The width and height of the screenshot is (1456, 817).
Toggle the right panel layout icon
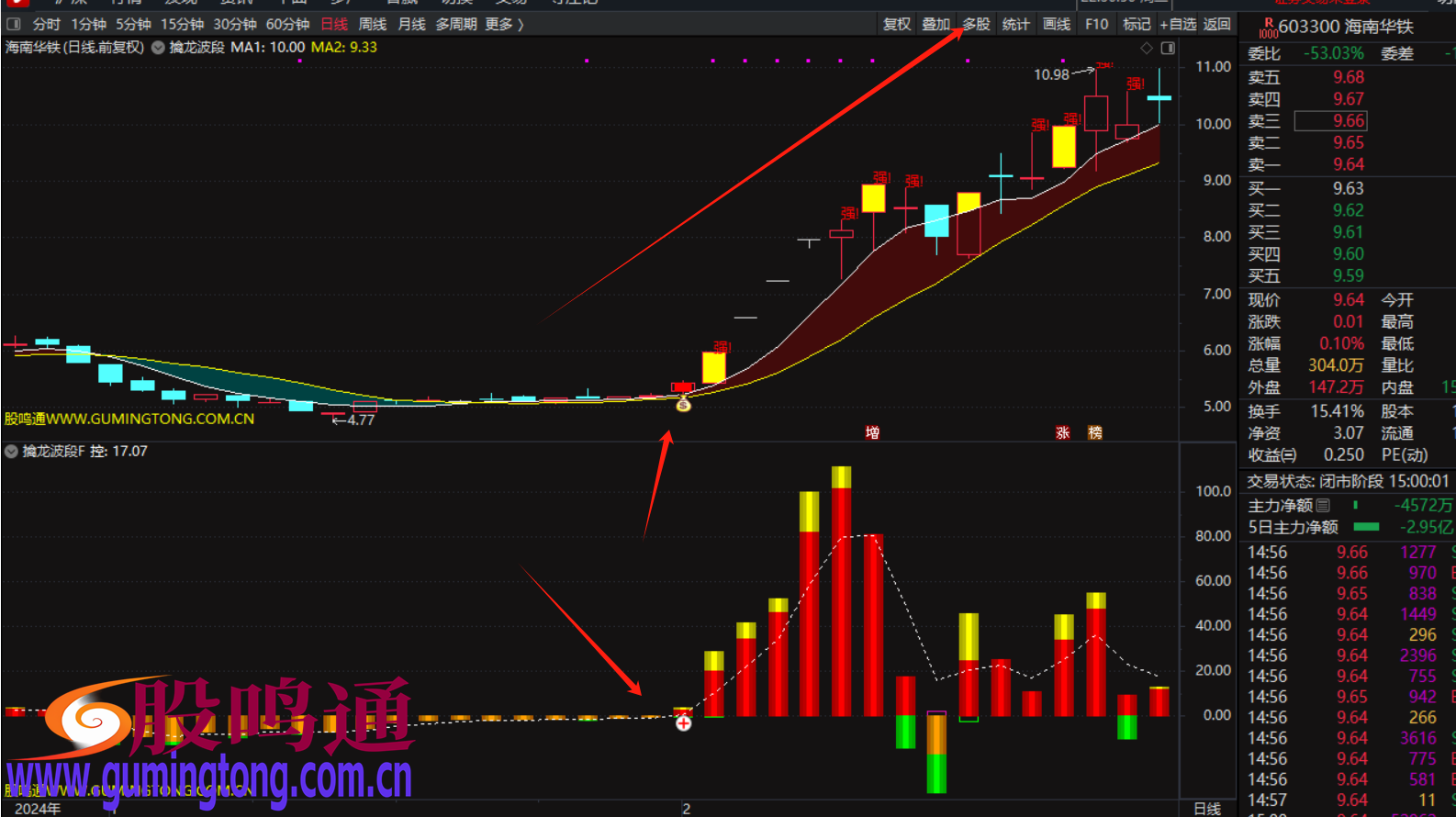[x=1168, y=48]
